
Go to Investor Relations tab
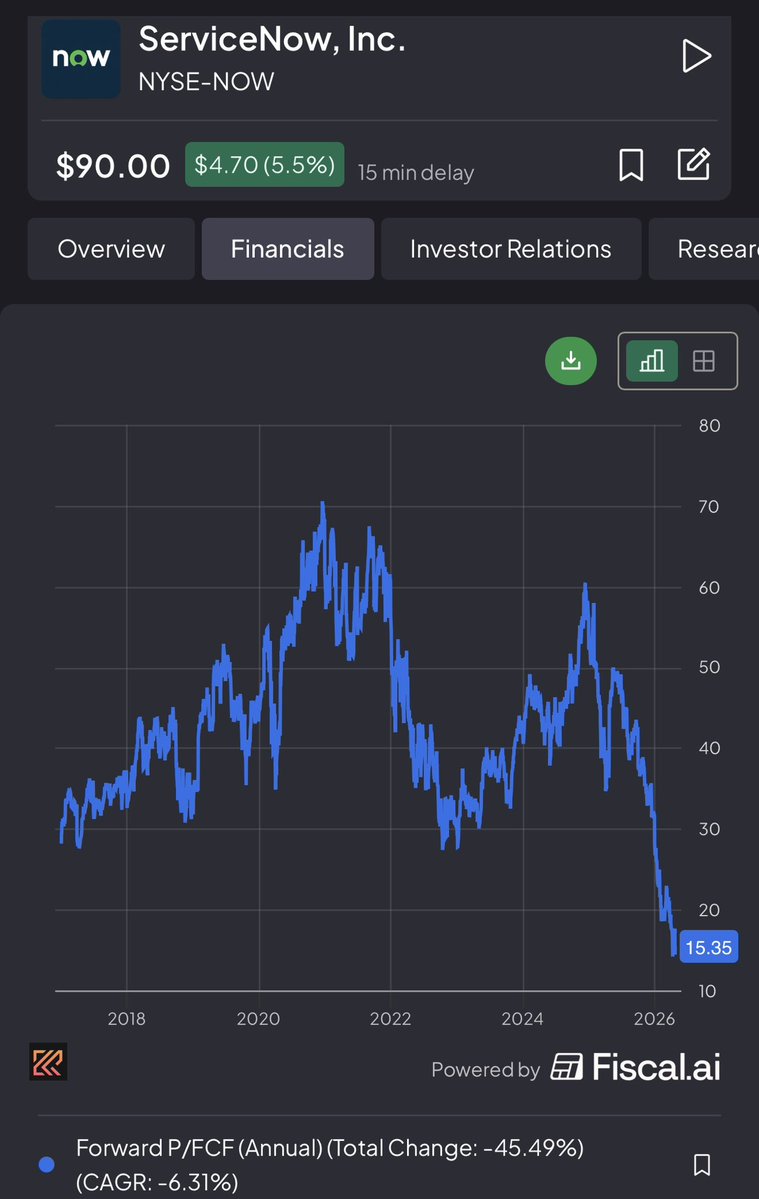[x=511, y=249]
